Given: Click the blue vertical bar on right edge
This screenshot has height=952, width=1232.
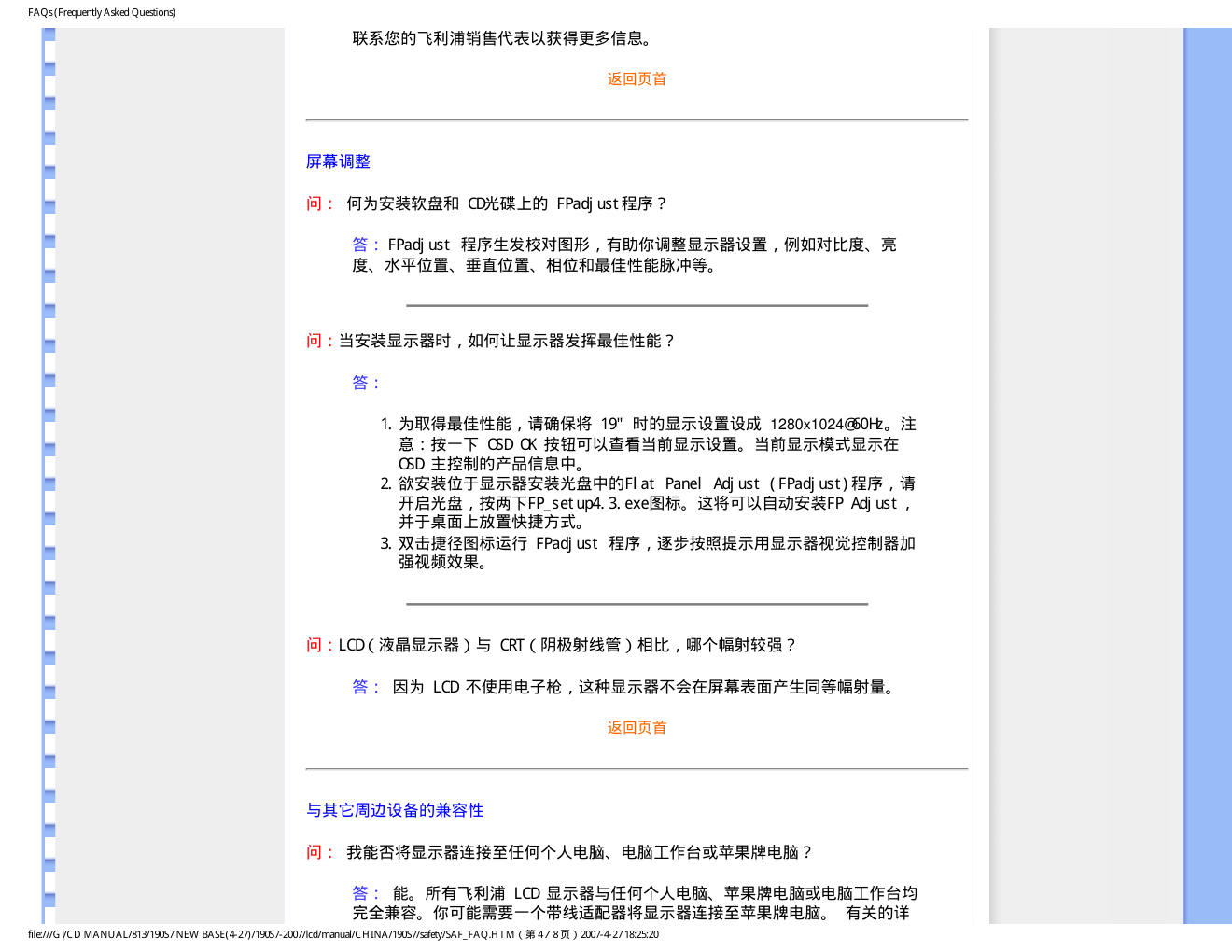Looking at the screenshot, I should coord(1207,467).
